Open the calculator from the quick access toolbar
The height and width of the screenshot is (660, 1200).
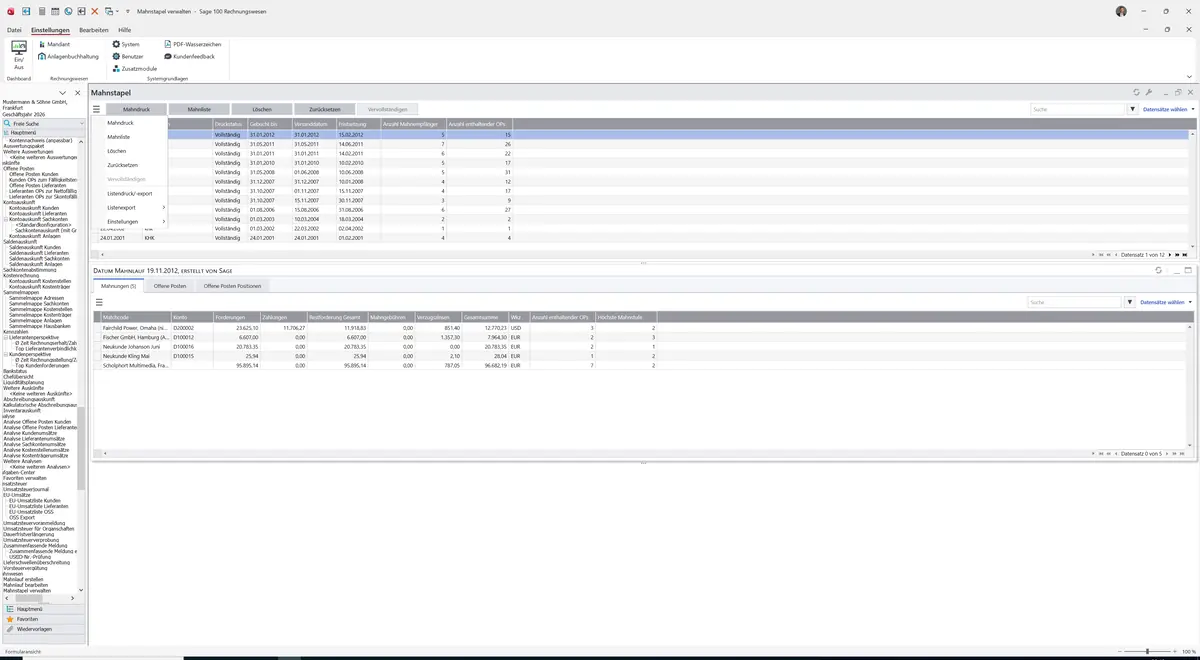pyautogui.click(x=41, y=11)
